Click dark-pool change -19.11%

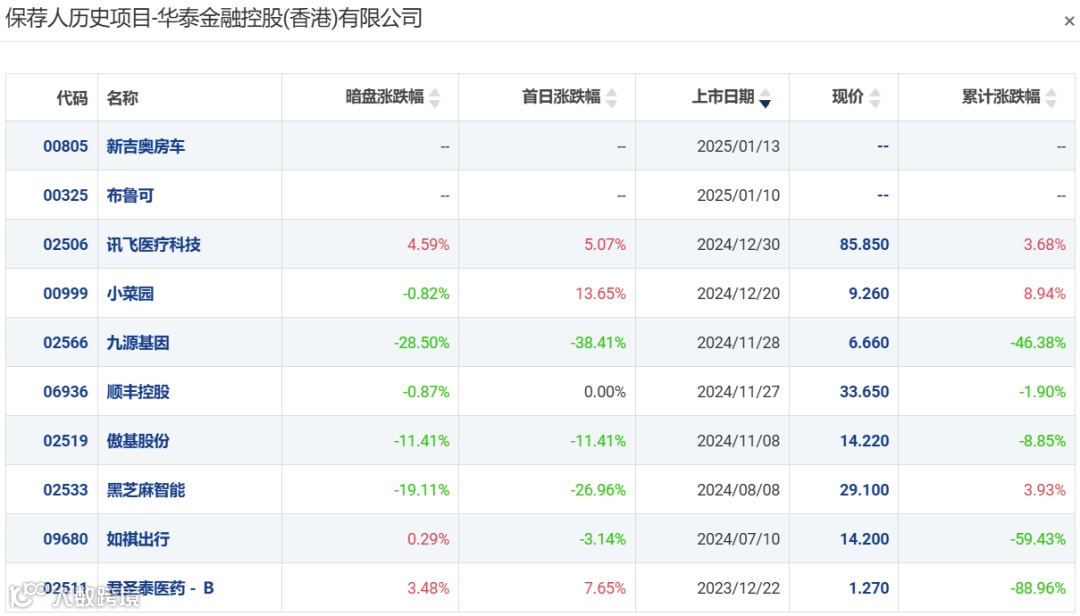tap(422, 490)
